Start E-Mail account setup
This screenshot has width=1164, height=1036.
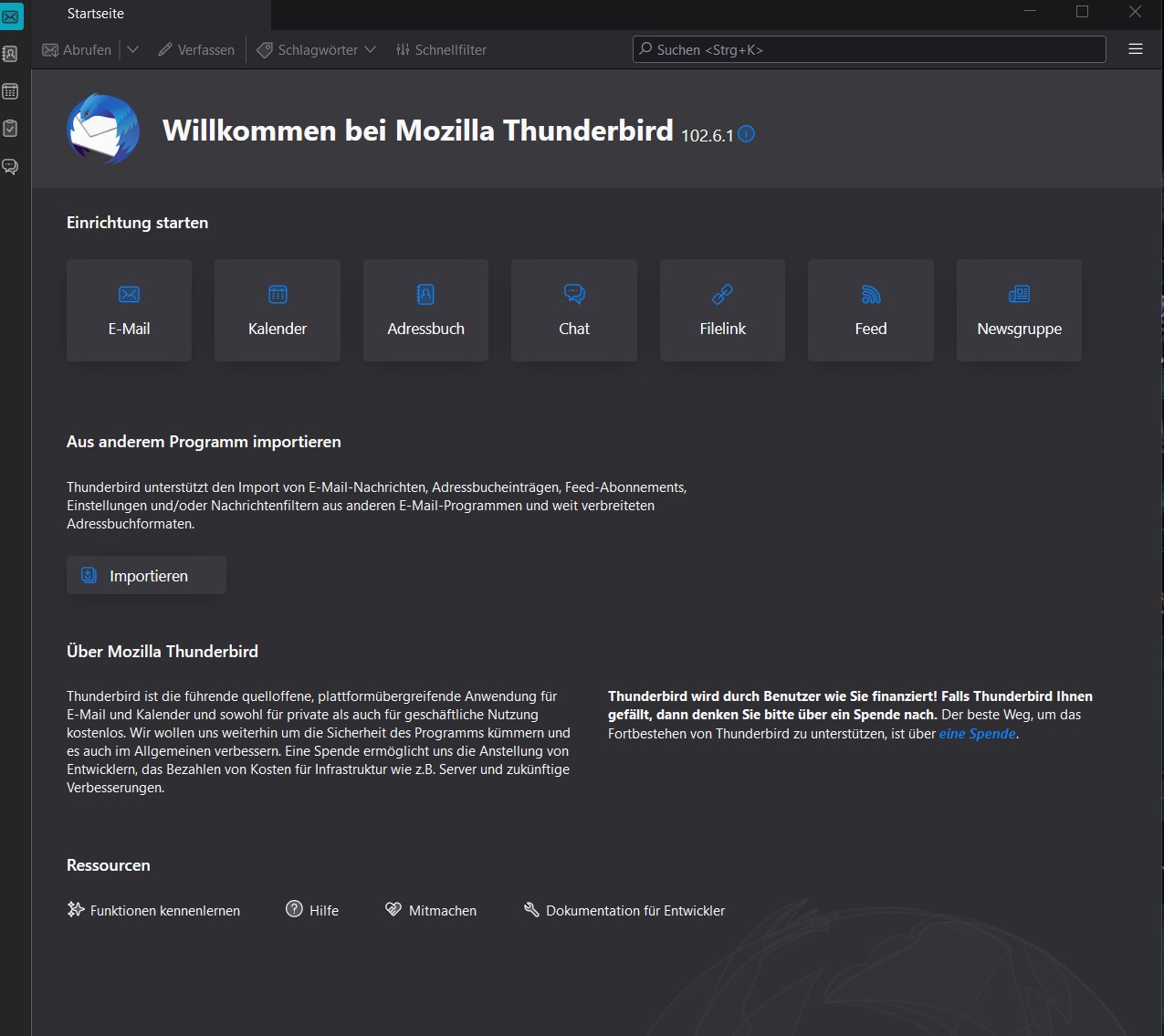[x=129, y=310]
